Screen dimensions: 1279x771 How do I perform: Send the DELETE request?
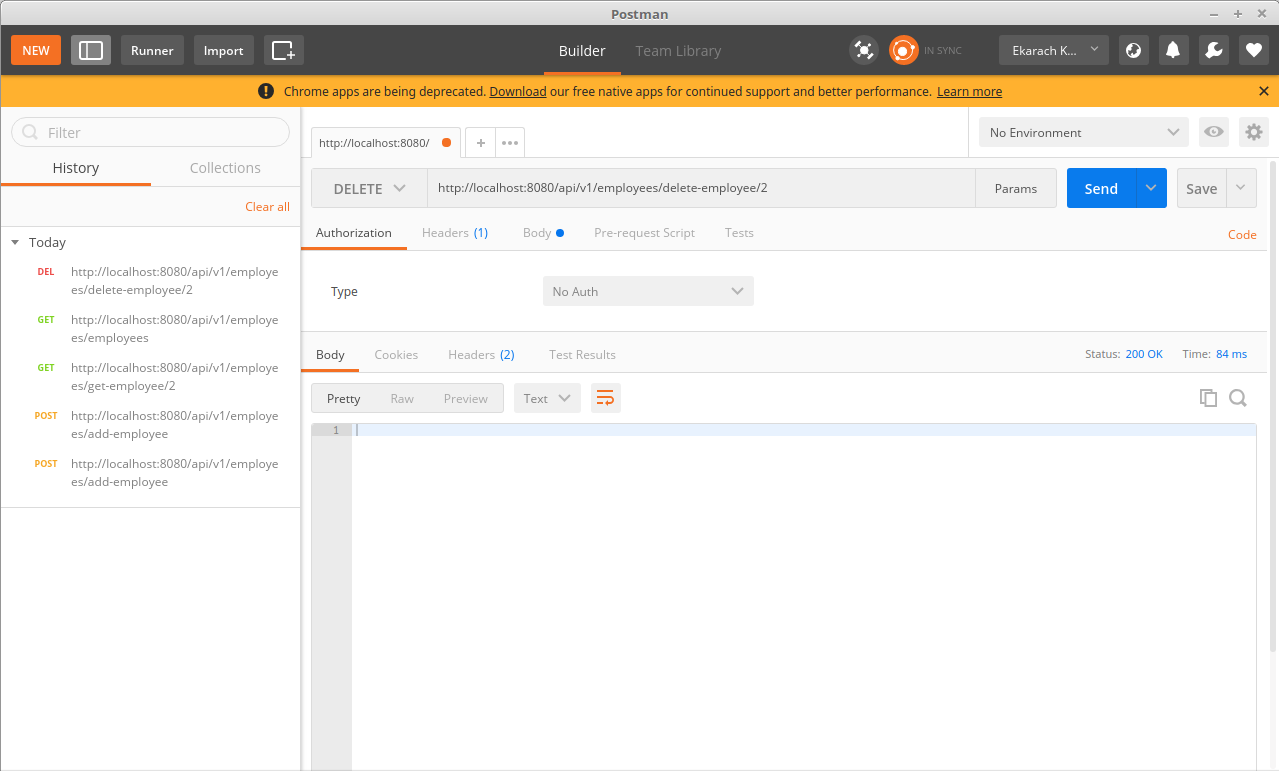click(x=1101, y=188)
